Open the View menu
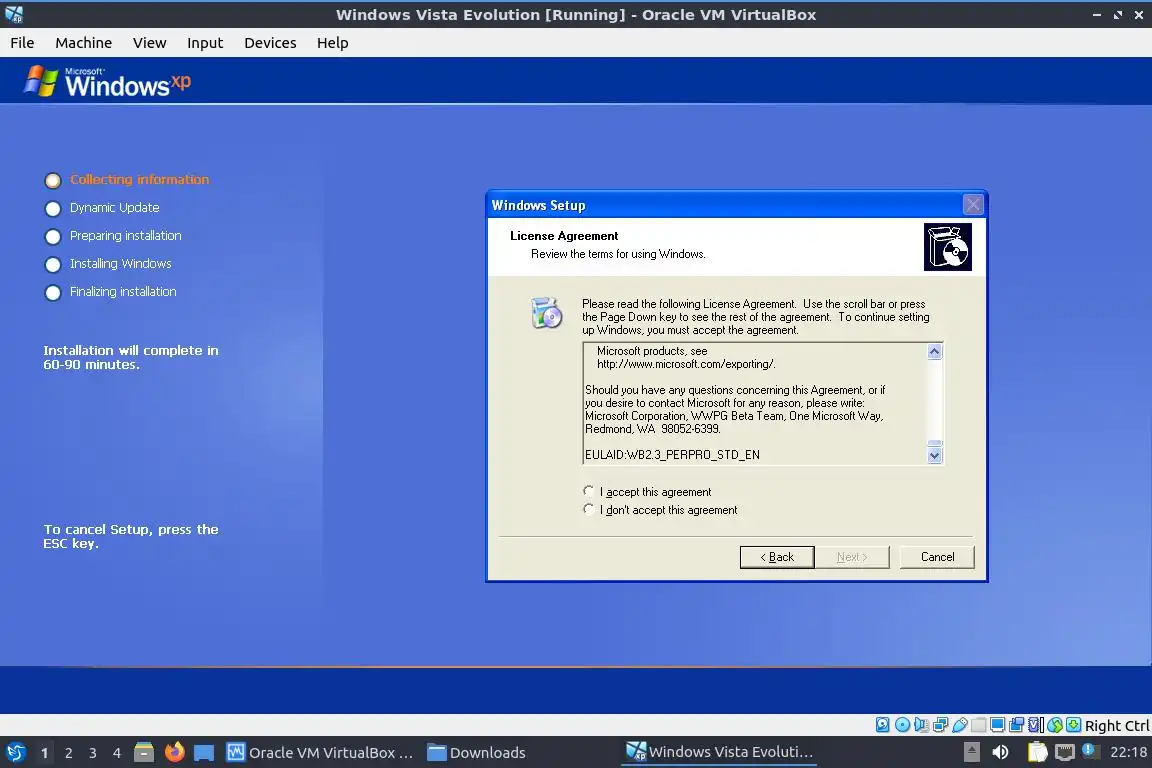This screenshot has width=1152, height=768. coord(149,43)
